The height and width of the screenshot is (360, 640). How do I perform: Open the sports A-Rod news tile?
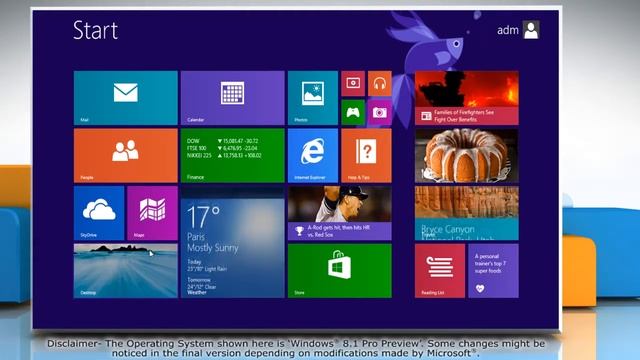tap(340, 213)
